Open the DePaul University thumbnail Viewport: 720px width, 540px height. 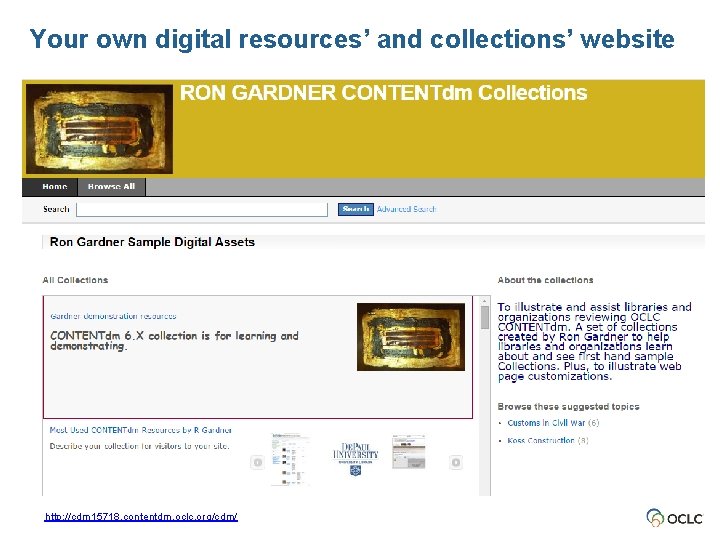355,459
